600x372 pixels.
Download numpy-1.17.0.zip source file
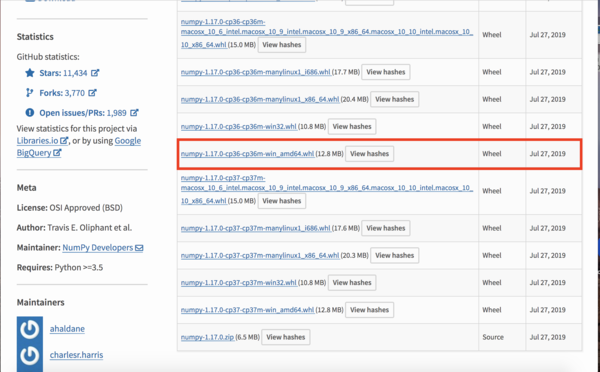pos(207,337)
